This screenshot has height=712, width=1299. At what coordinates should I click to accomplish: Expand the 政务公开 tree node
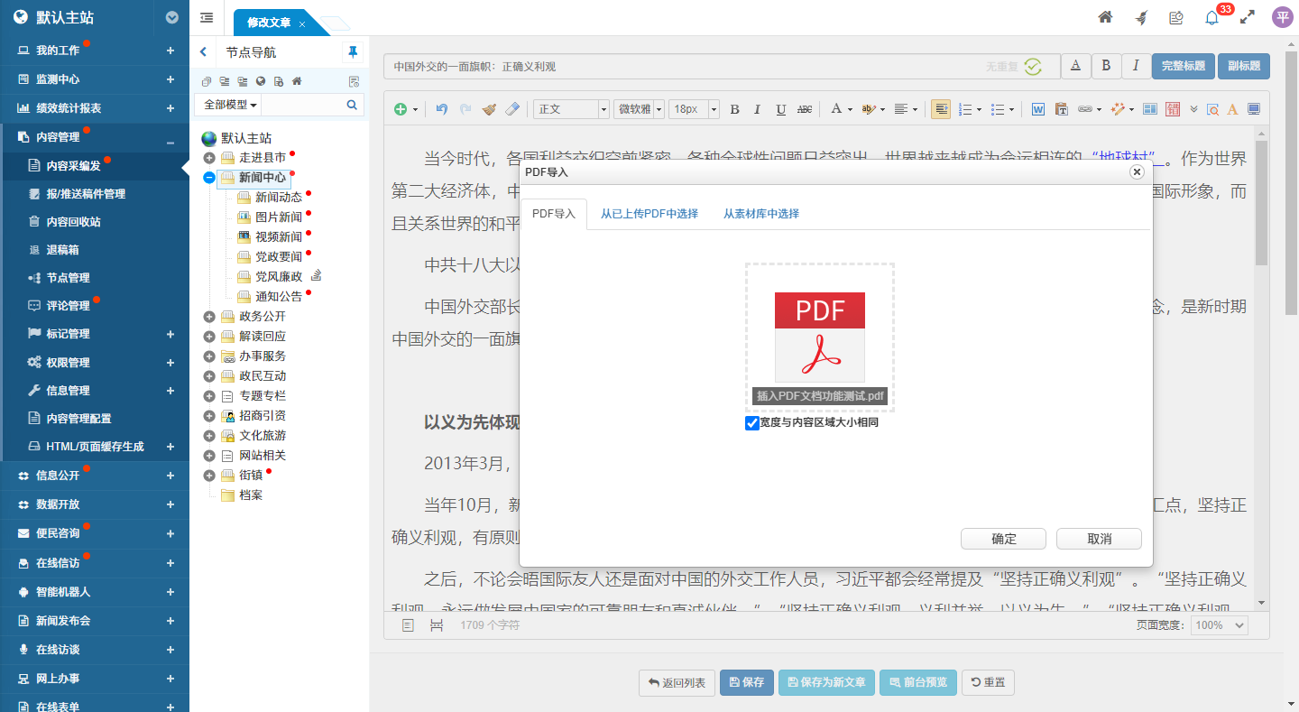[x=209, y=317]
